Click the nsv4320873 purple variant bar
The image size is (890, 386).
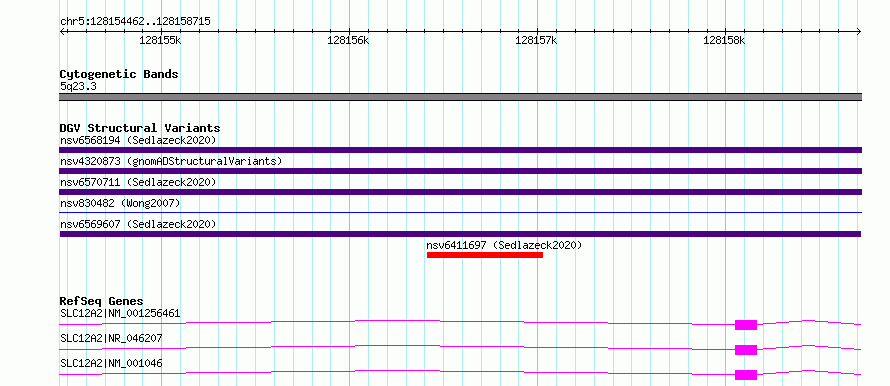click(x=460, y=171)
